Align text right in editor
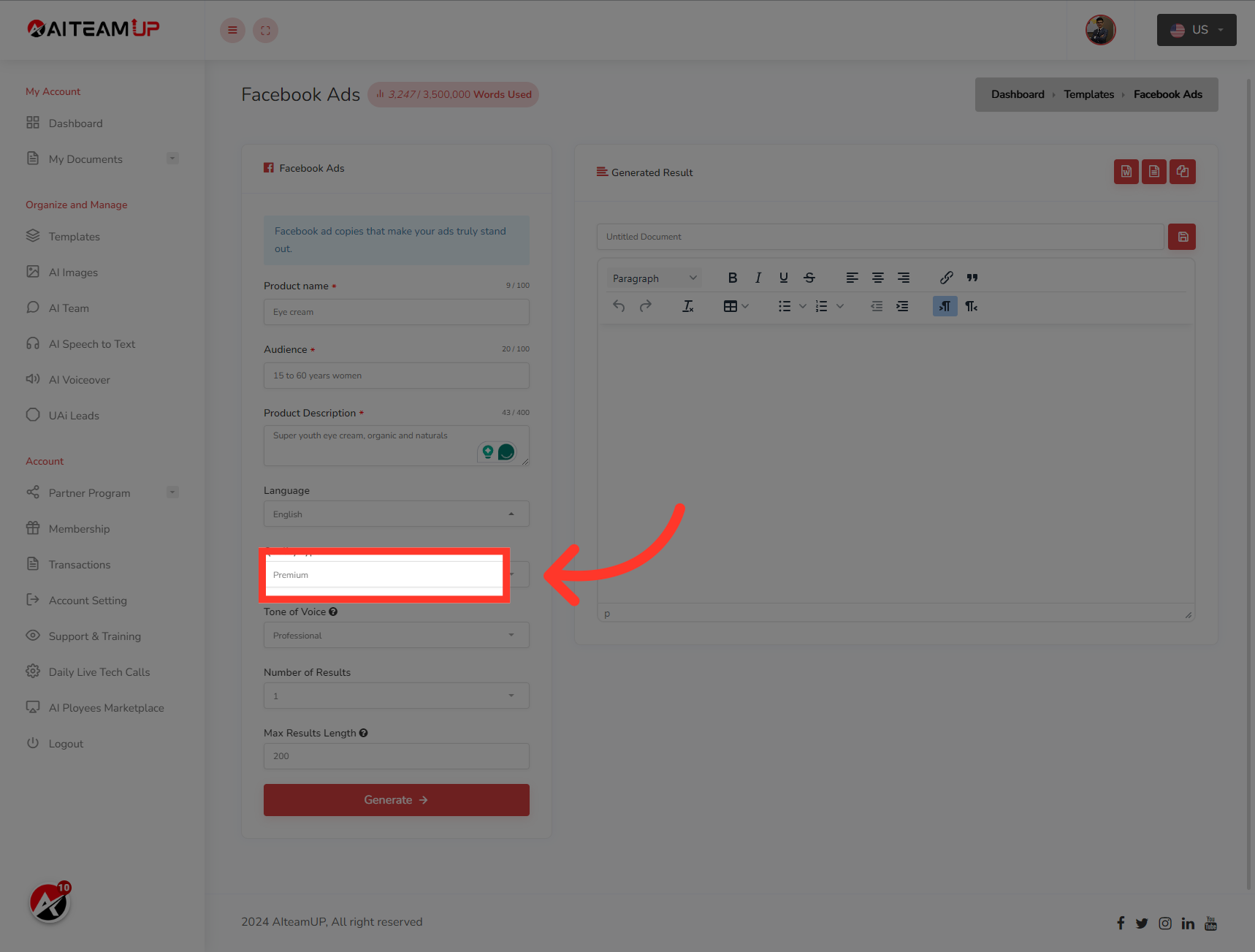This screenshot has height=952, width=1255. (x=903, y=278)
